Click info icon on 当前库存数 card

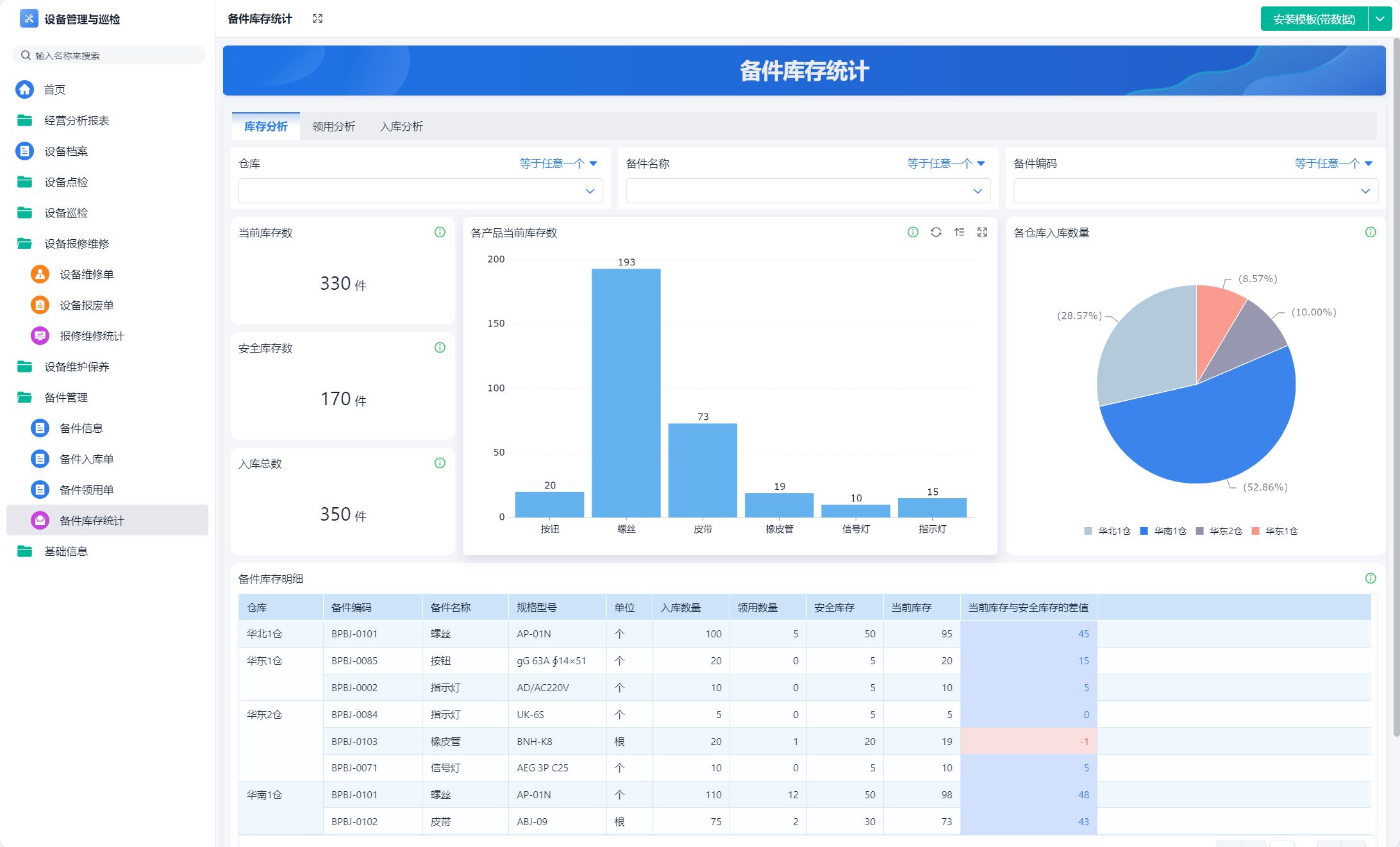(x=440, y=232)
